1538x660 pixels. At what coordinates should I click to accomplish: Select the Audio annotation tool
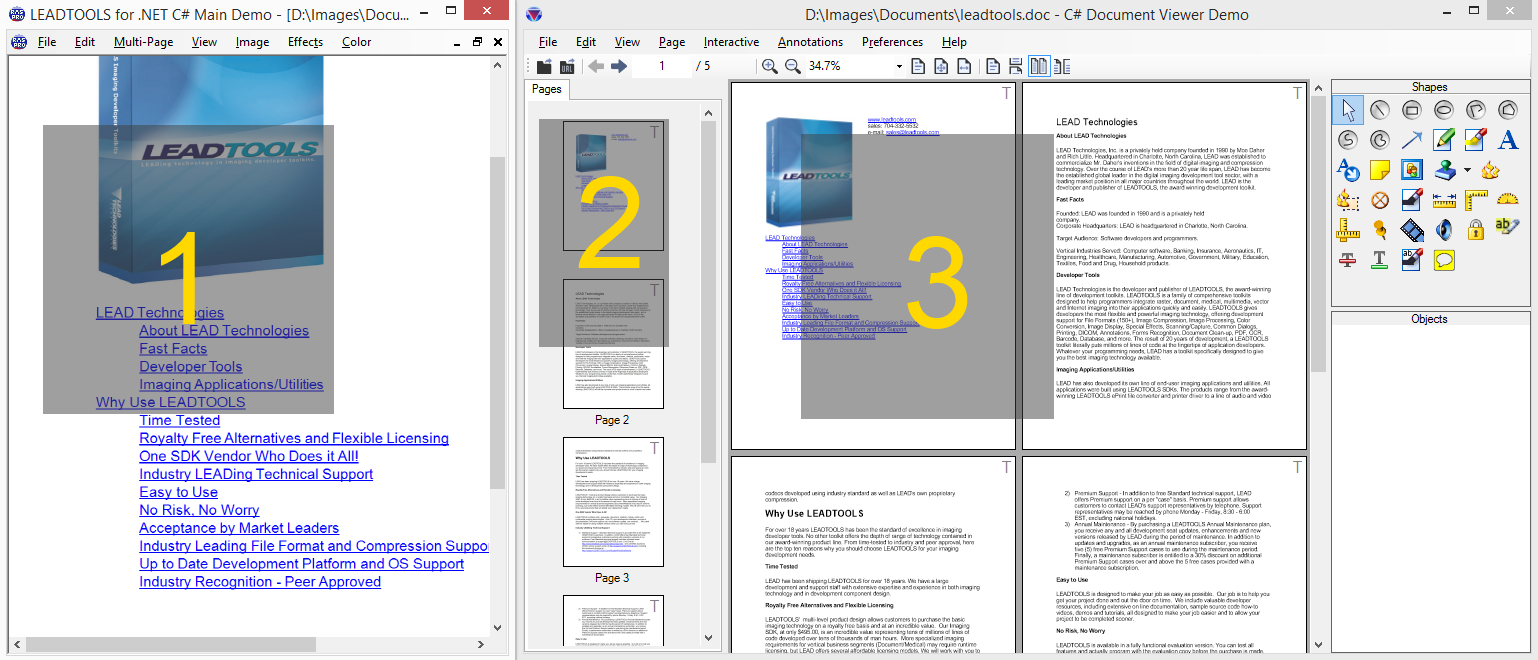point(1442,229)
